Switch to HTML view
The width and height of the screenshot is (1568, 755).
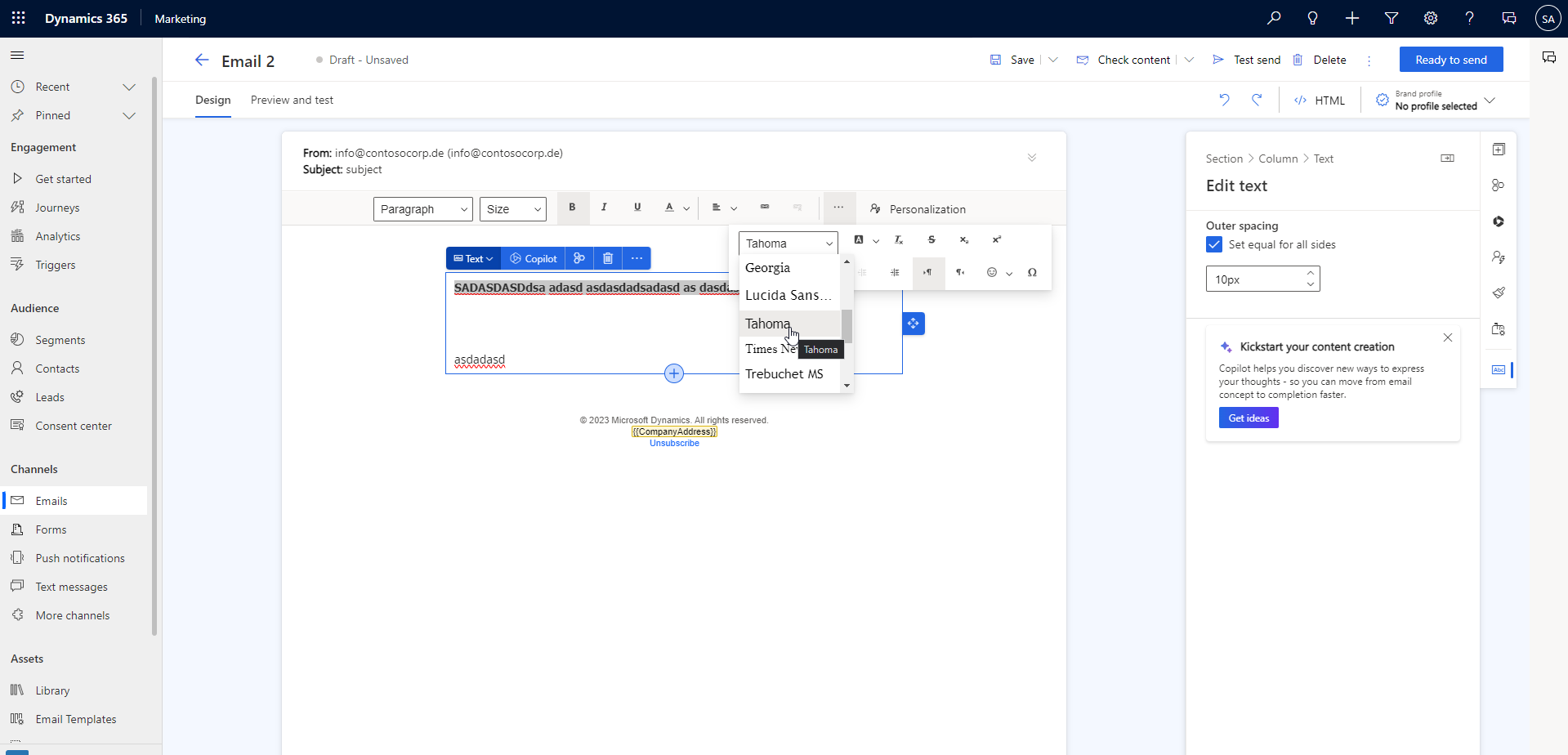[1320, 101]
